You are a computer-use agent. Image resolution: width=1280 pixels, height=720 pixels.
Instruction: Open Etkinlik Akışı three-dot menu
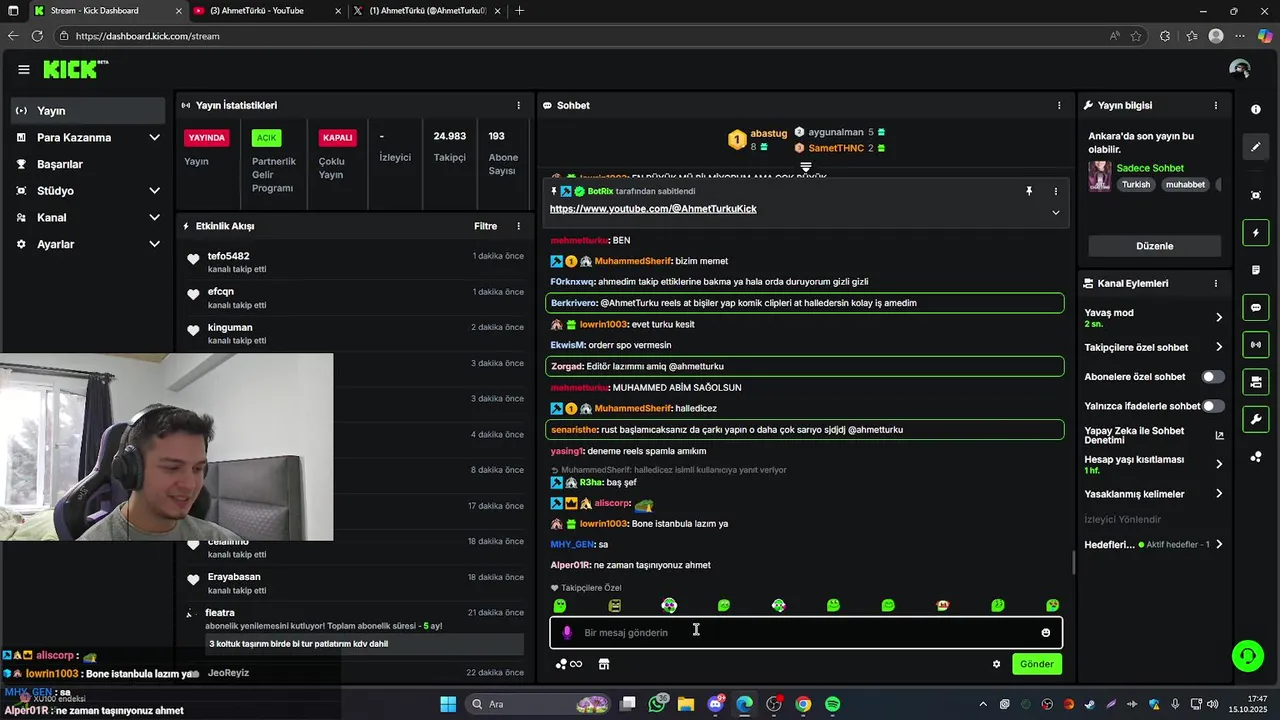518,226
